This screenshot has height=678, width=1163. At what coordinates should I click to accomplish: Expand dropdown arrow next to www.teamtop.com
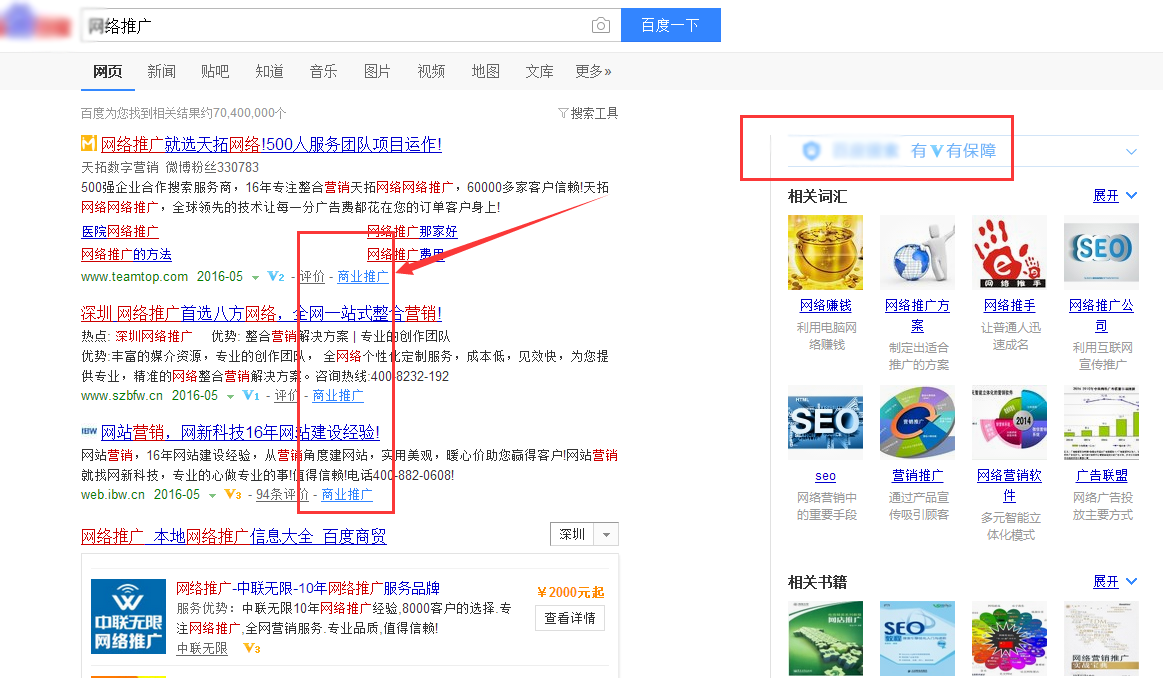click(x=255, y=277)
